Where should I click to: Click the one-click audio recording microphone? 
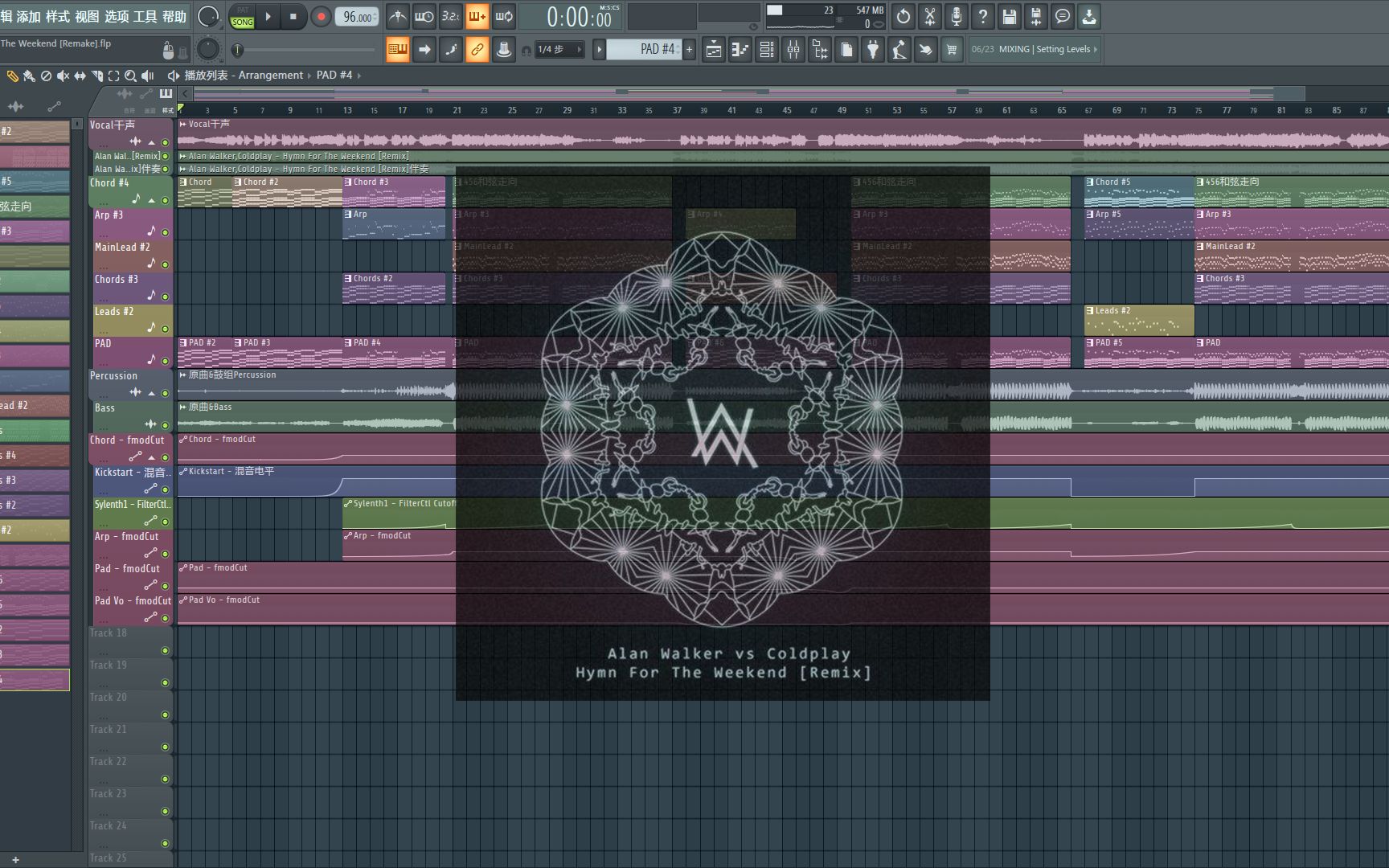(x=957, y=16)
